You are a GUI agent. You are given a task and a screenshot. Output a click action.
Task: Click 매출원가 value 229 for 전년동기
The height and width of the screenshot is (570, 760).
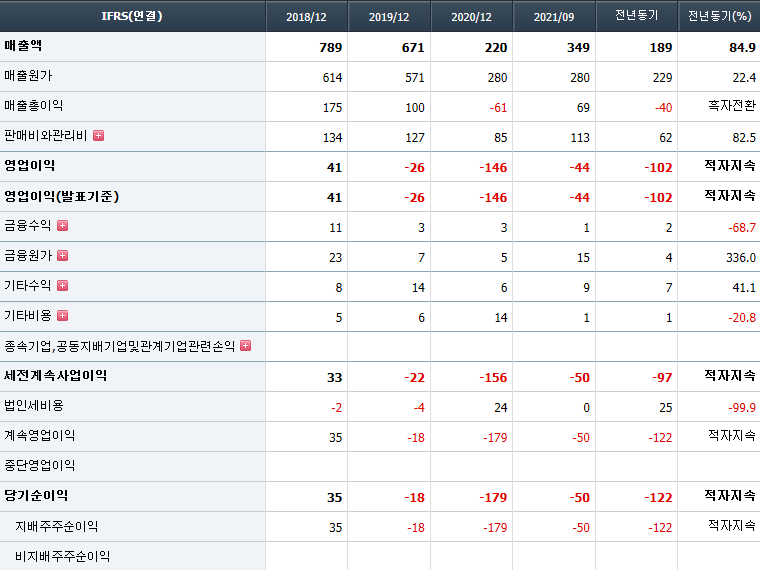point(663,78)
